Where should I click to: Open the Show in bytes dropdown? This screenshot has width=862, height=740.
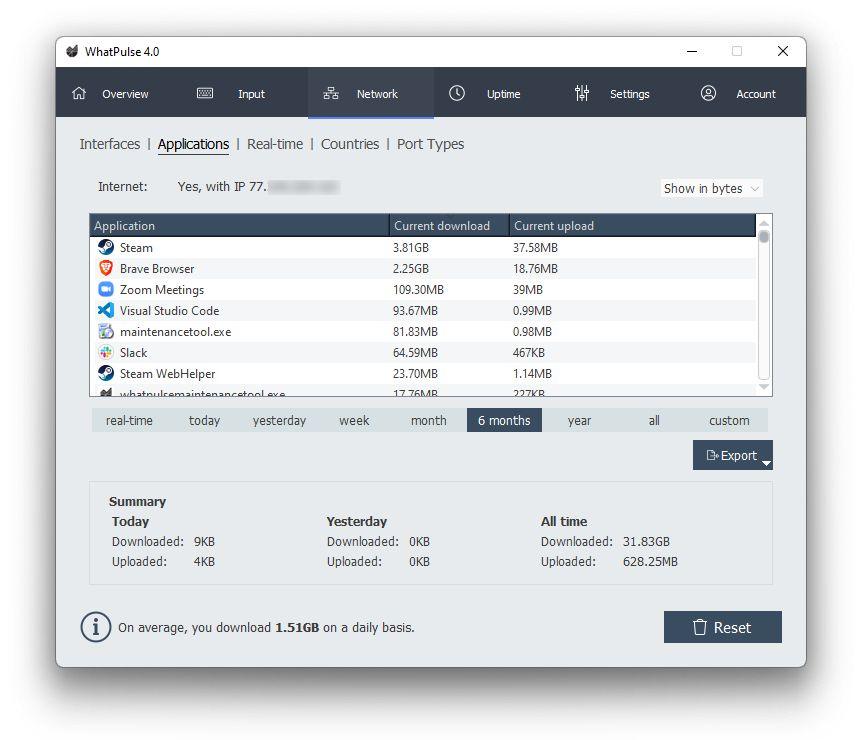click(x=711, y=189)
